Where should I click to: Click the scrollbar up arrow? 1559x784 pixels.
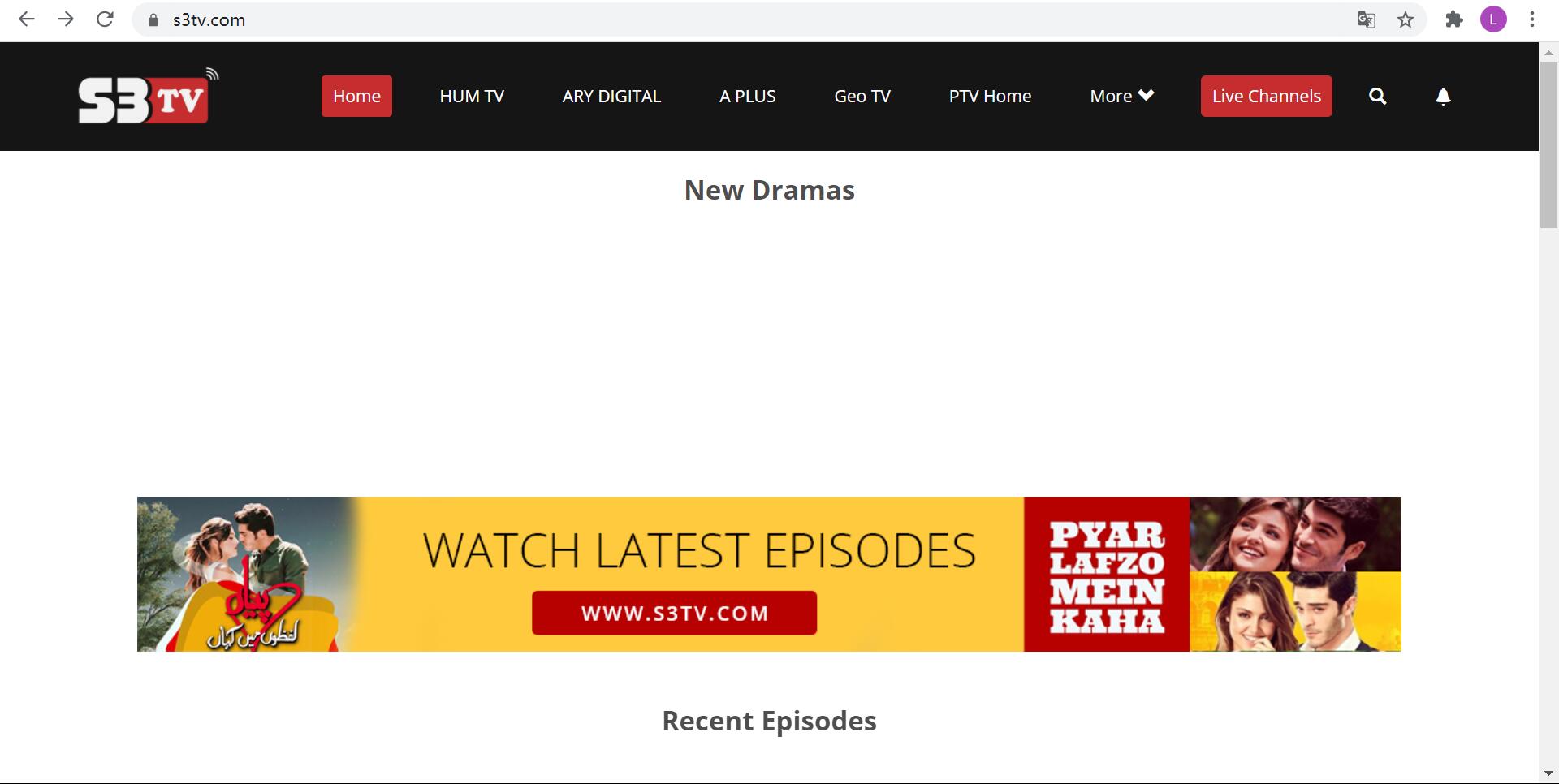[x=1548, y=52]
